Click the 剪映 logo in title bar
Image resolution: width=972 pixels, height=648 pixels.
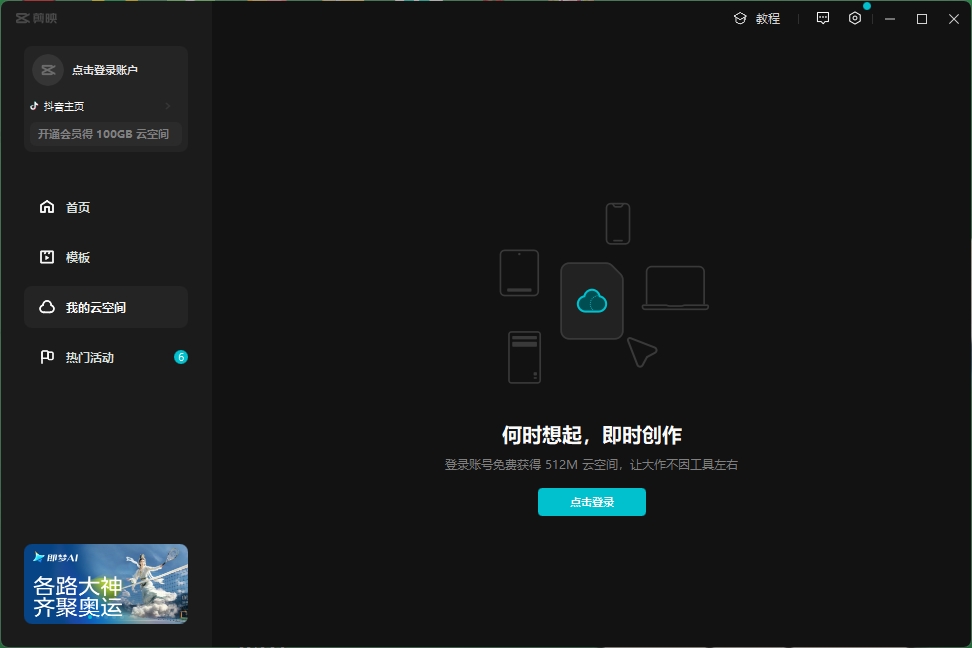click(x=37, y=19)
